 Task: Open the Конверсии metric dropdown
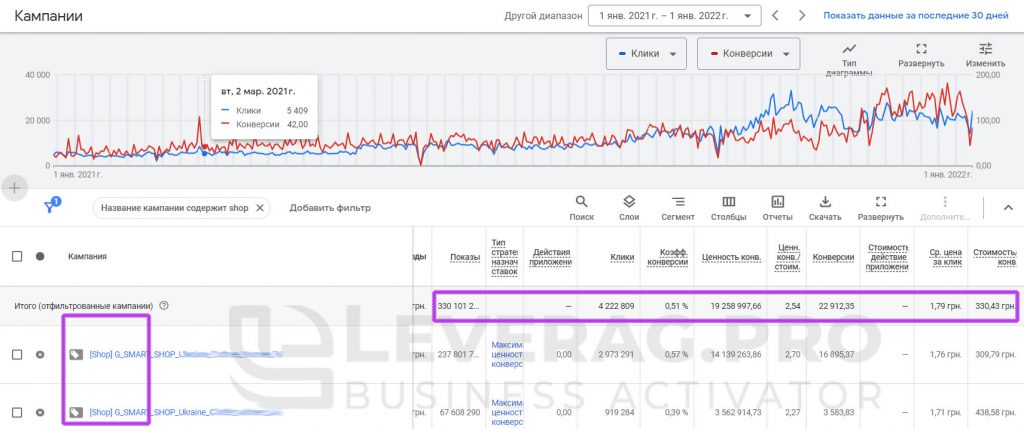(x=748, y=54)
